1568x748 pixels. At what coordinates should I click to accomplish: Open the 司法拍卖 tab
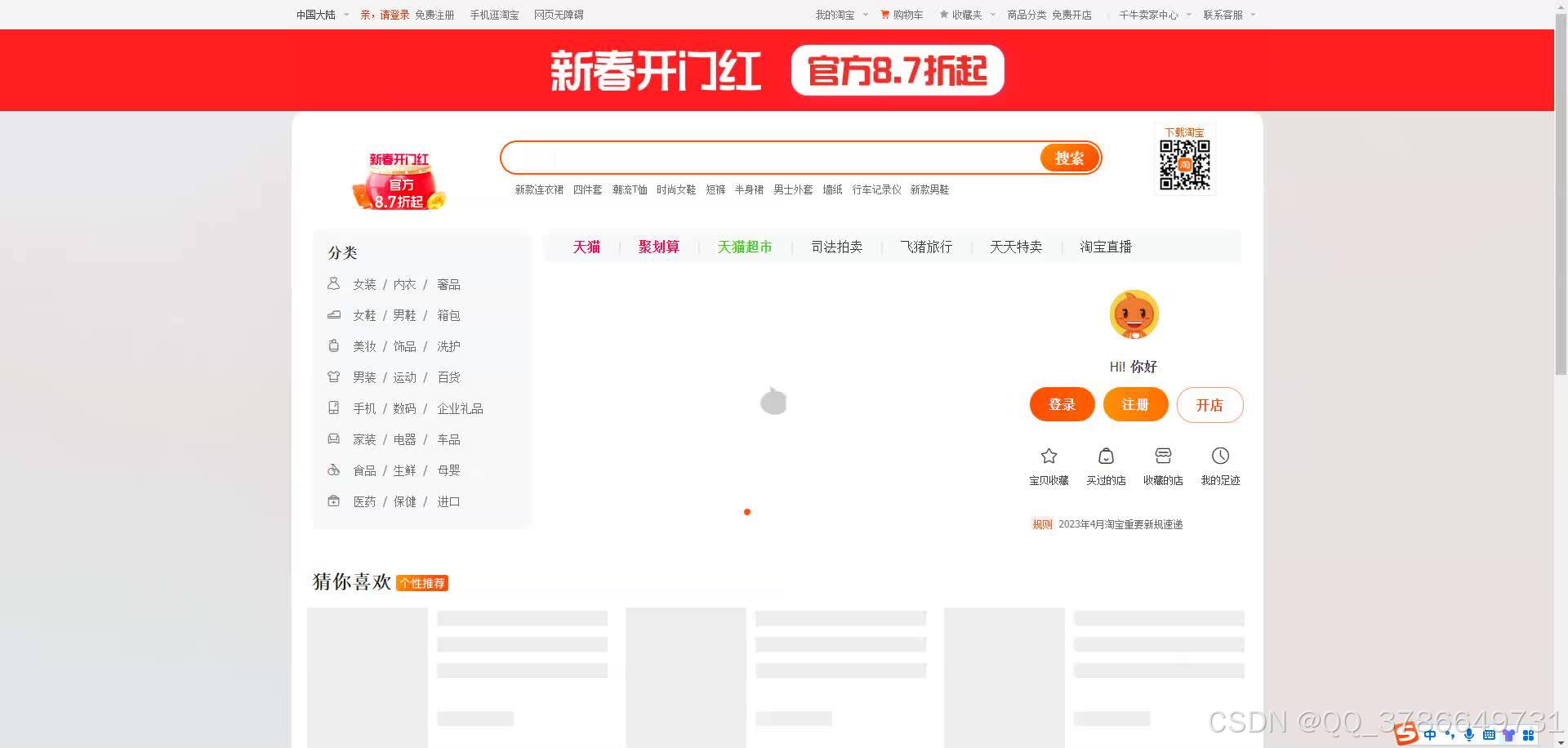point(837,247)
